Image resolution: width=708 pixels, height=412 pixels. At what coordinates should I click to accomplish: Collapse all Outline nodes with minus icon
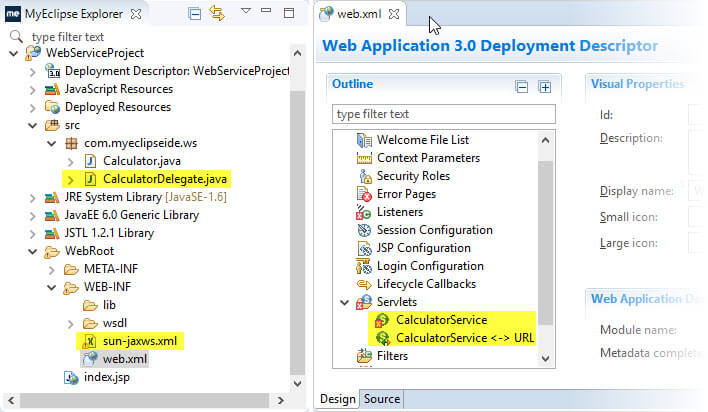point(522,86)
